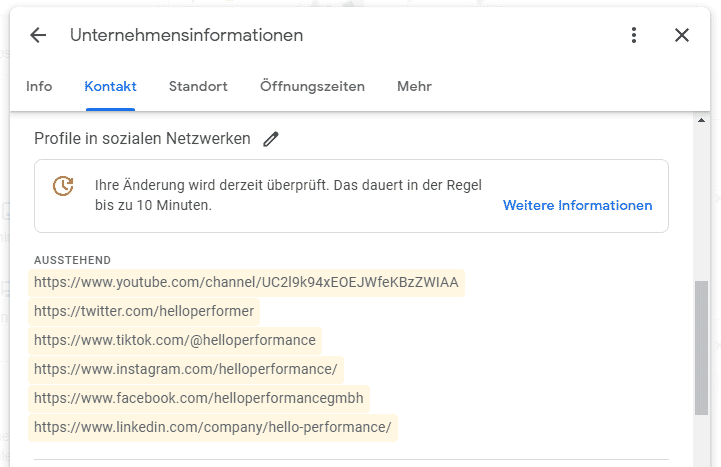Viewport: 721px width, 467px height.
Task: Click the pending Instagram profile URL
Action: [x=186, y=369]
